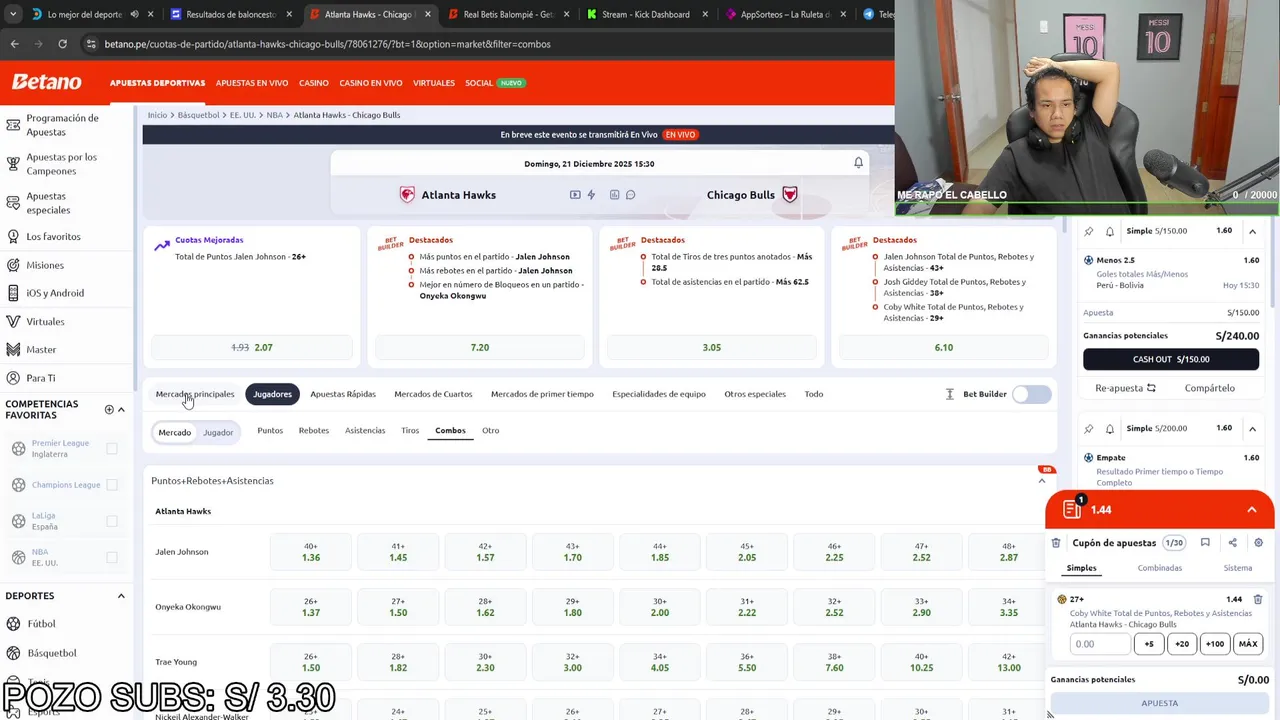The height and width of the screenshot is (720, 1280).
Task: Go to Casino en Vivo
Action: tap(370, 83)
